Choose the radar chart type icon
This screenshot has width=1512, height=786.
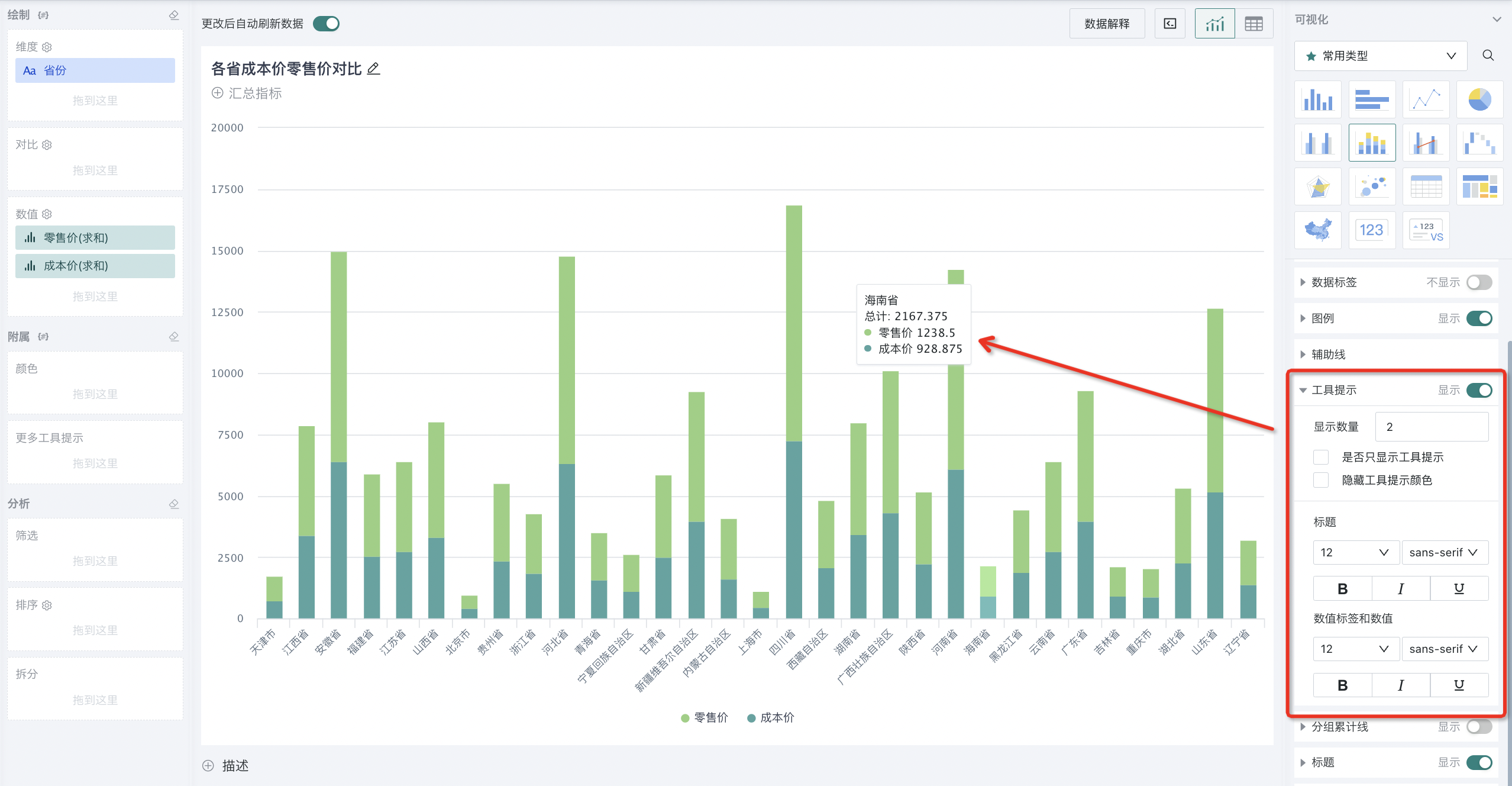pos(1317,186)
